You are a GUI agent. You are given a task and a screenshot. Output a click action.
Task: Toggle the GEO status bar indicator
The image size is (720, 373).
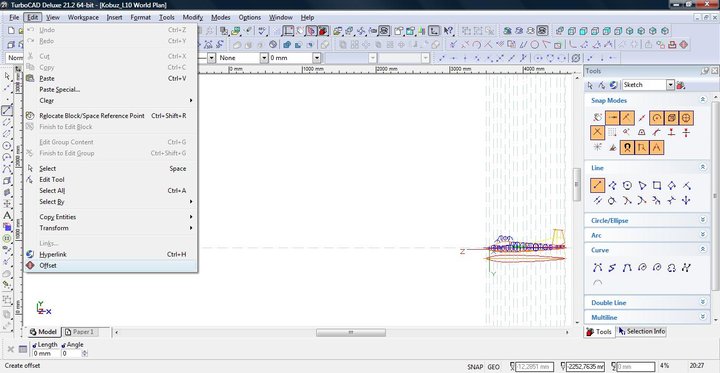[x=494, y=367]
